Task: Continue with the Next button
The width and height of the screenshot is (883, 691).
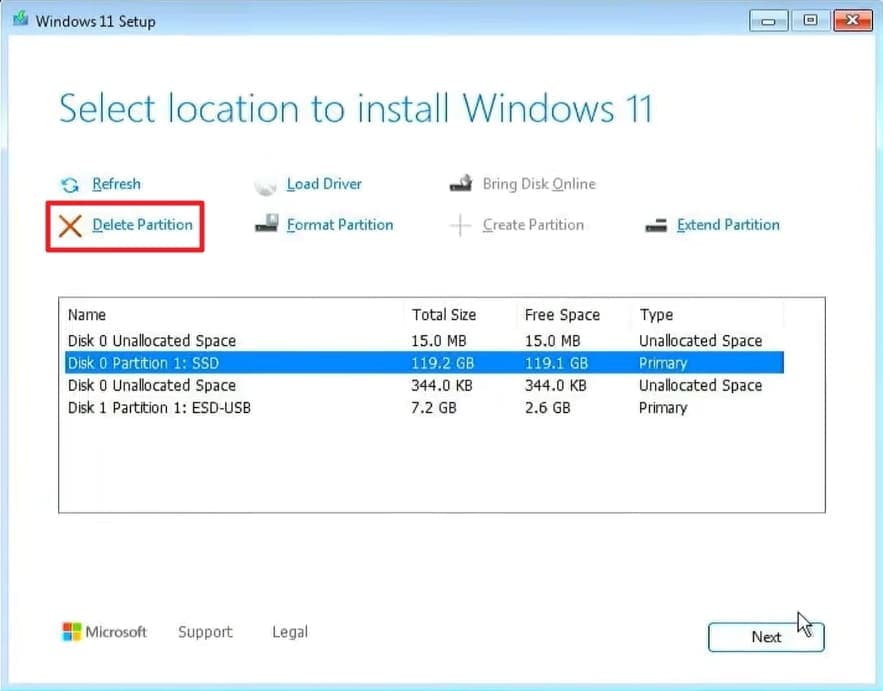Action: tap(766, 637)
